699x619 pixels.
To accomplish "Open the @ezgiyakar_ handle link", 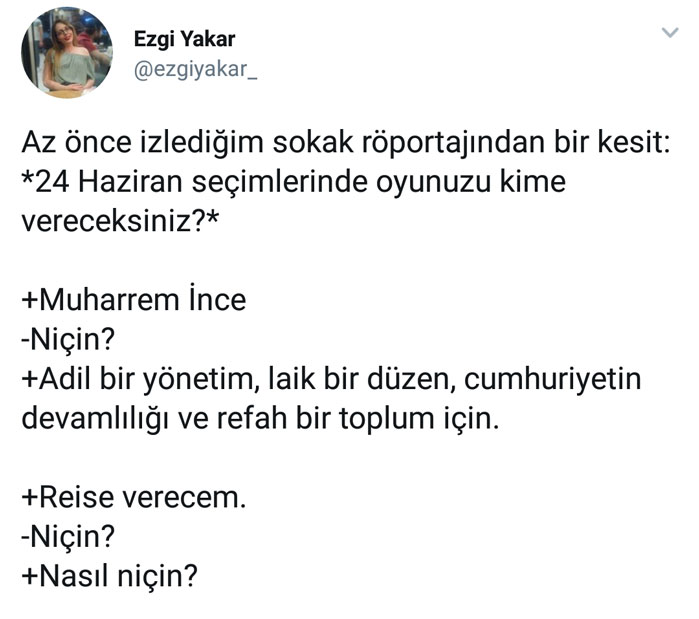I will pos(195,70).
